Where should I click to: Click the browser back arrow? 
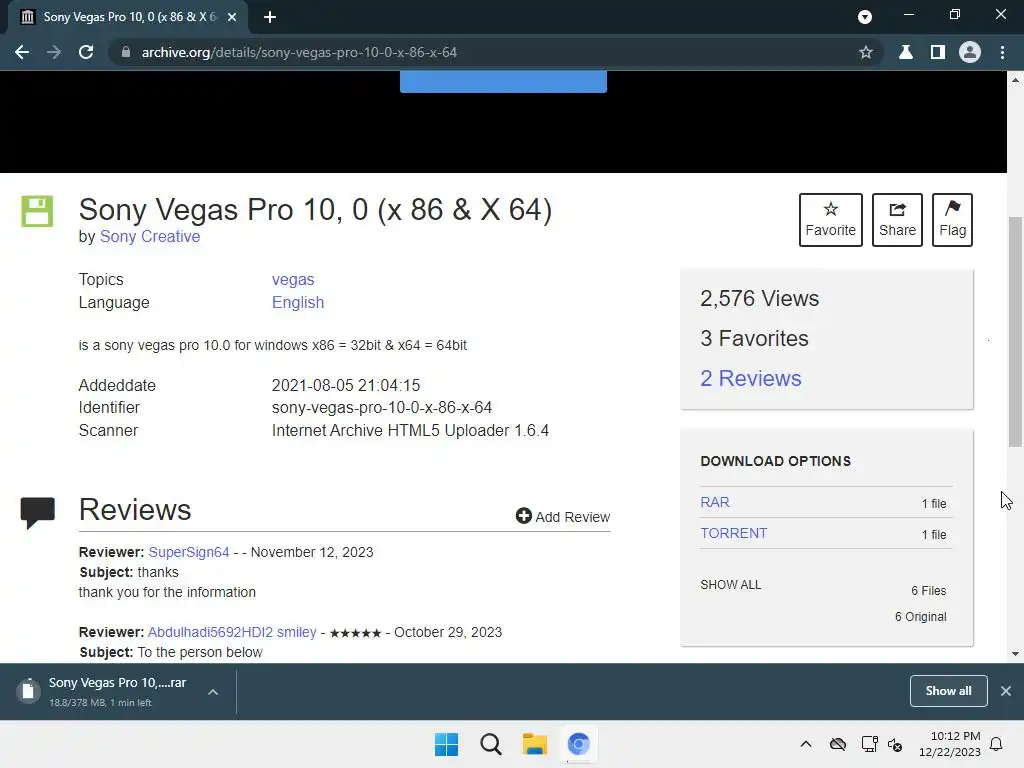pyautogui.click(x=22, y=52)
